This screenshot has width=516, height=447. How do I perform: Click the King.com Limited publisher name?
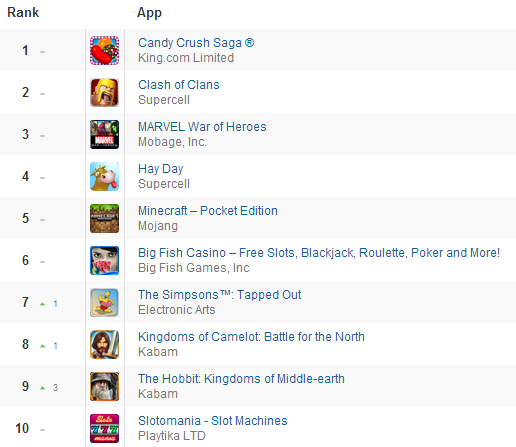[x=186, y=58]
